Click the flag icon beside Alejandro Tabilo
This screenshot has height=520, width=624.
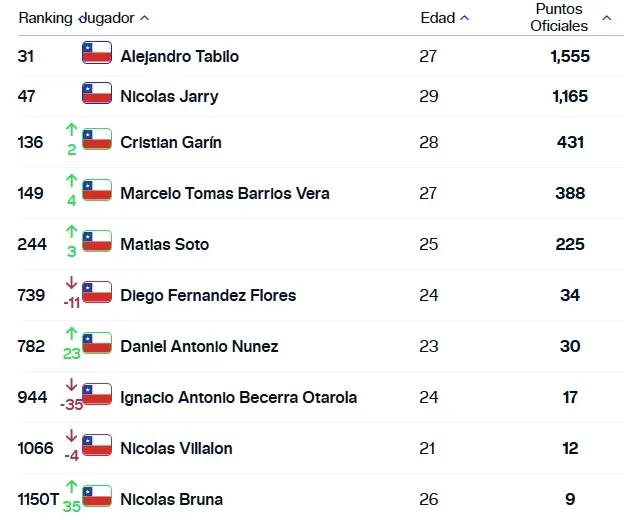(97, 53)
